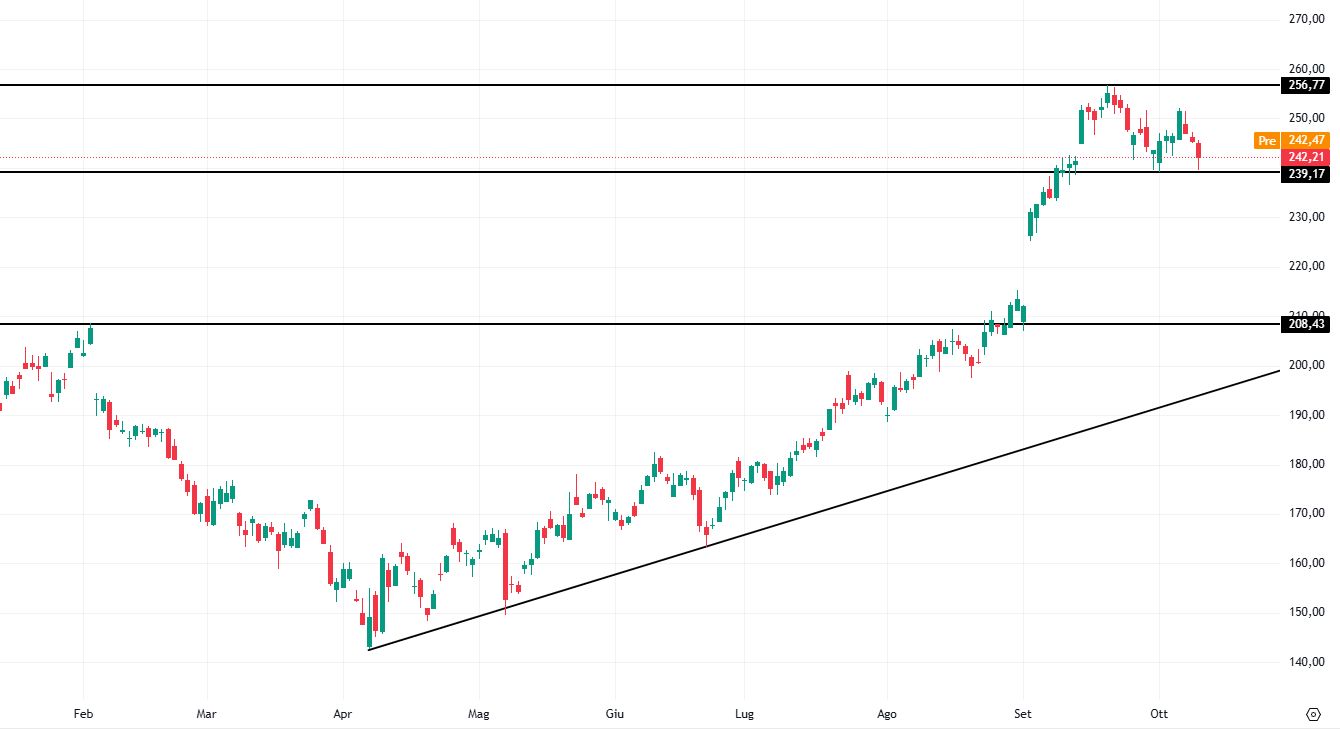Click the red 242,21 last price label
The width and height of the screenshot is (1340, 730).
pyautogui.click(x=1307, y=157)
